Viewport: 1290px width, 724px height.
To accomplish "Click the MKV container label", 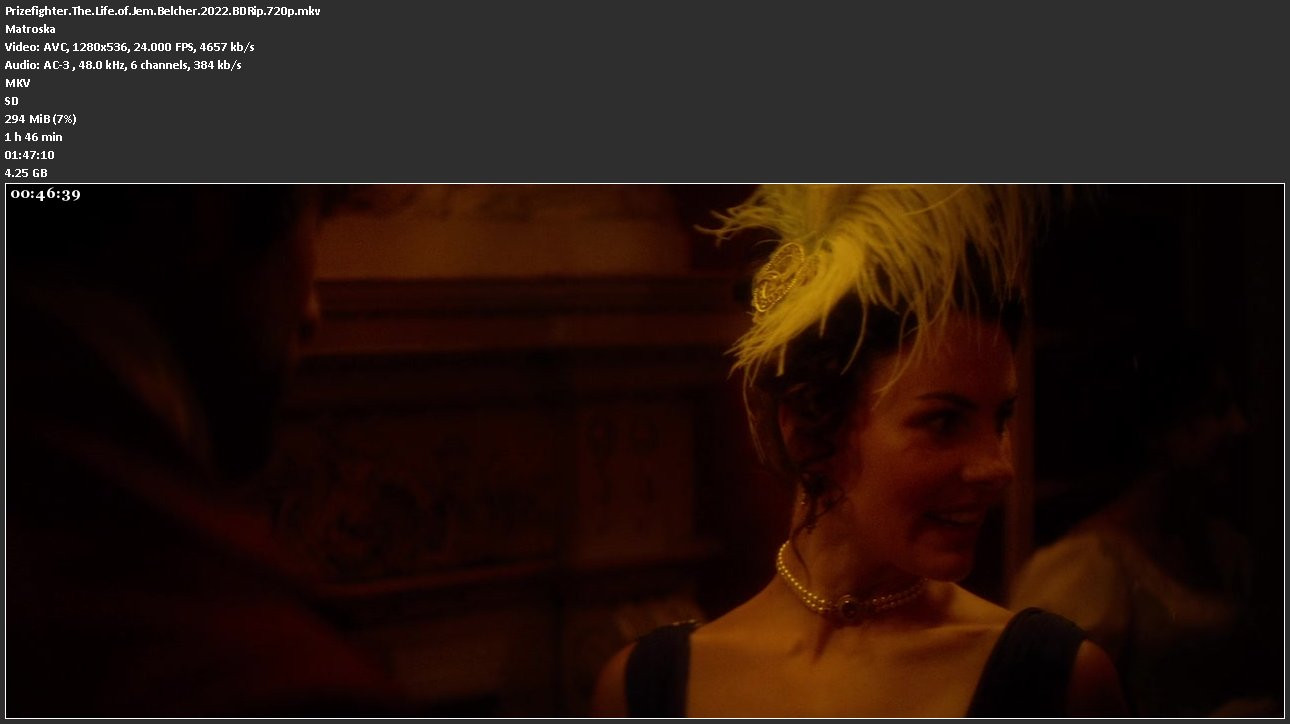I will [x=17, y=83].
